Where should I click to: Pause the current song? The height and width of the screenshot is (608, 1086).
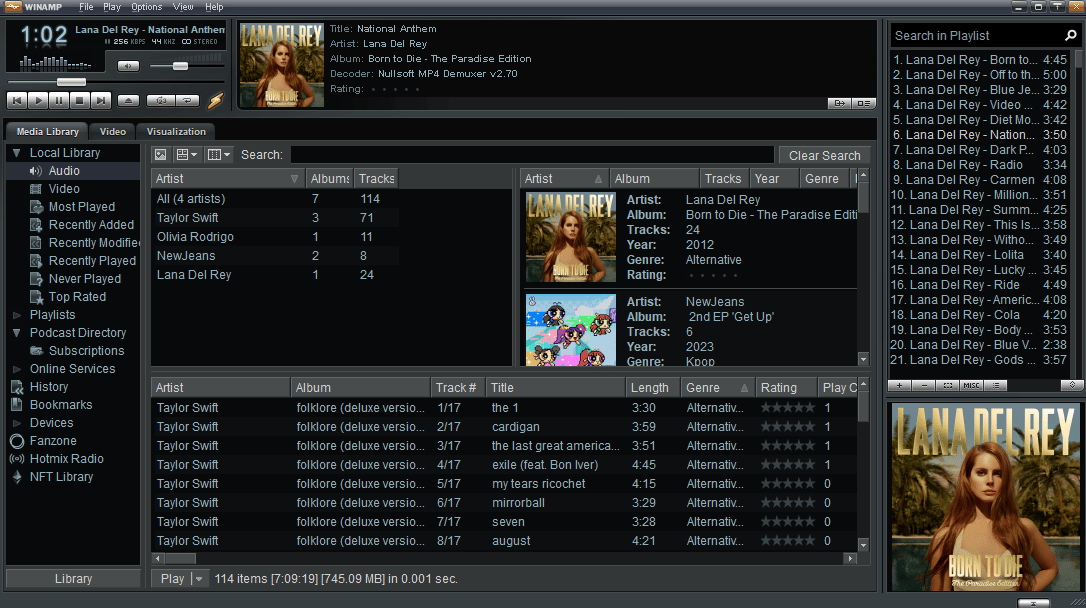[59, 100]
